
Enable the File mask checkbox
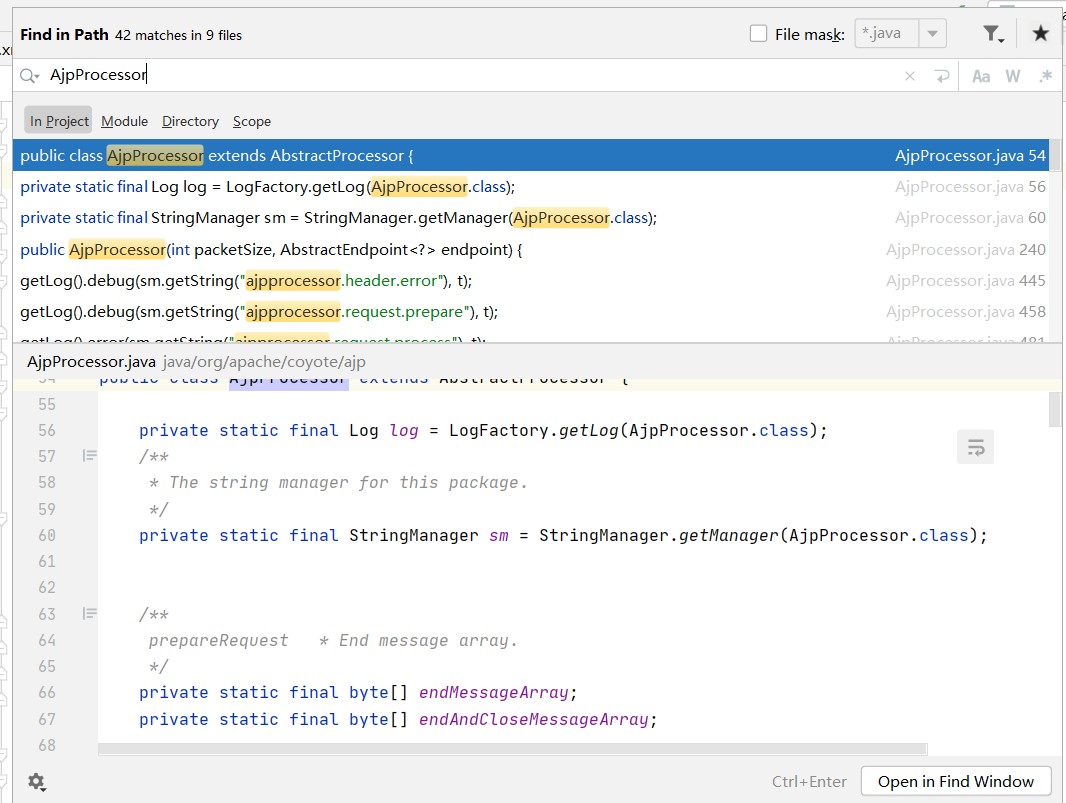758,33
